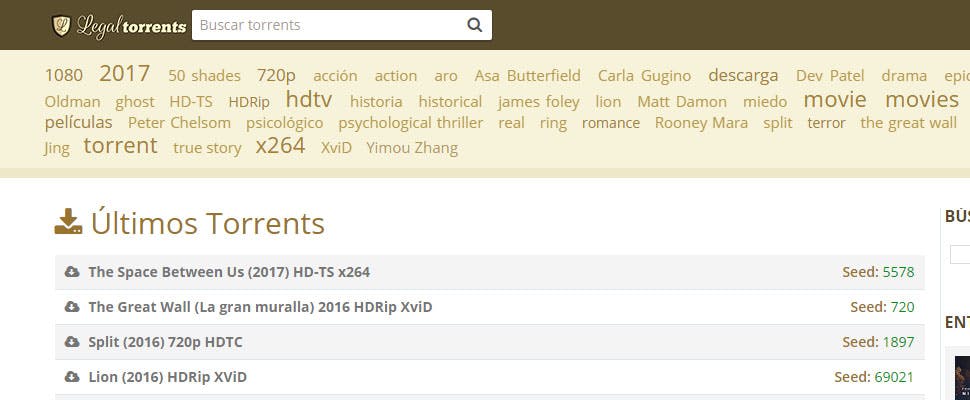This screenshot has width=970, height=400.
Task: Select the torrent tag
Action: click(x=120, y=146)
